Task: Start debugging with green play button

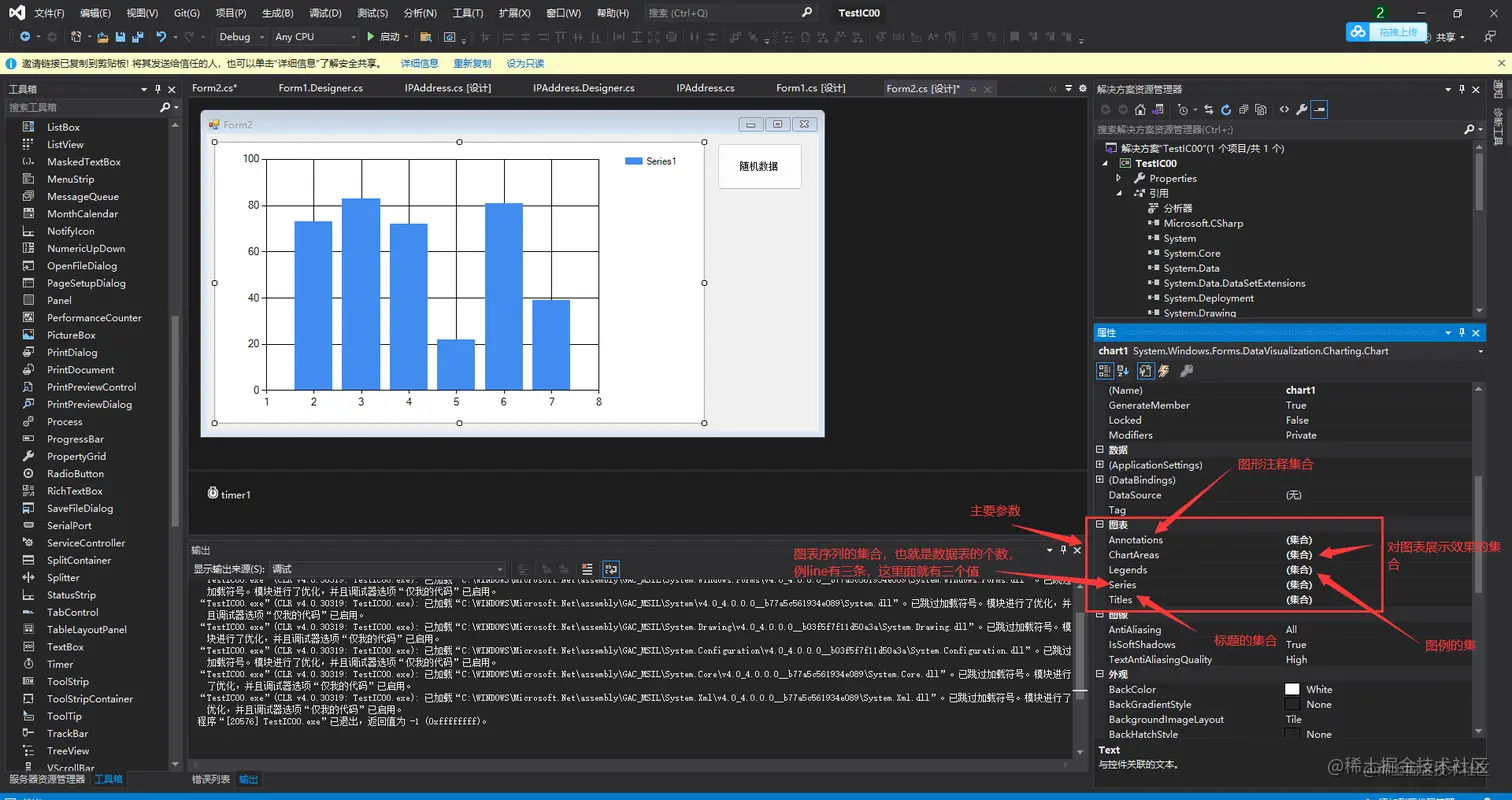Action: pyautogui.click(x=370, y=37)
